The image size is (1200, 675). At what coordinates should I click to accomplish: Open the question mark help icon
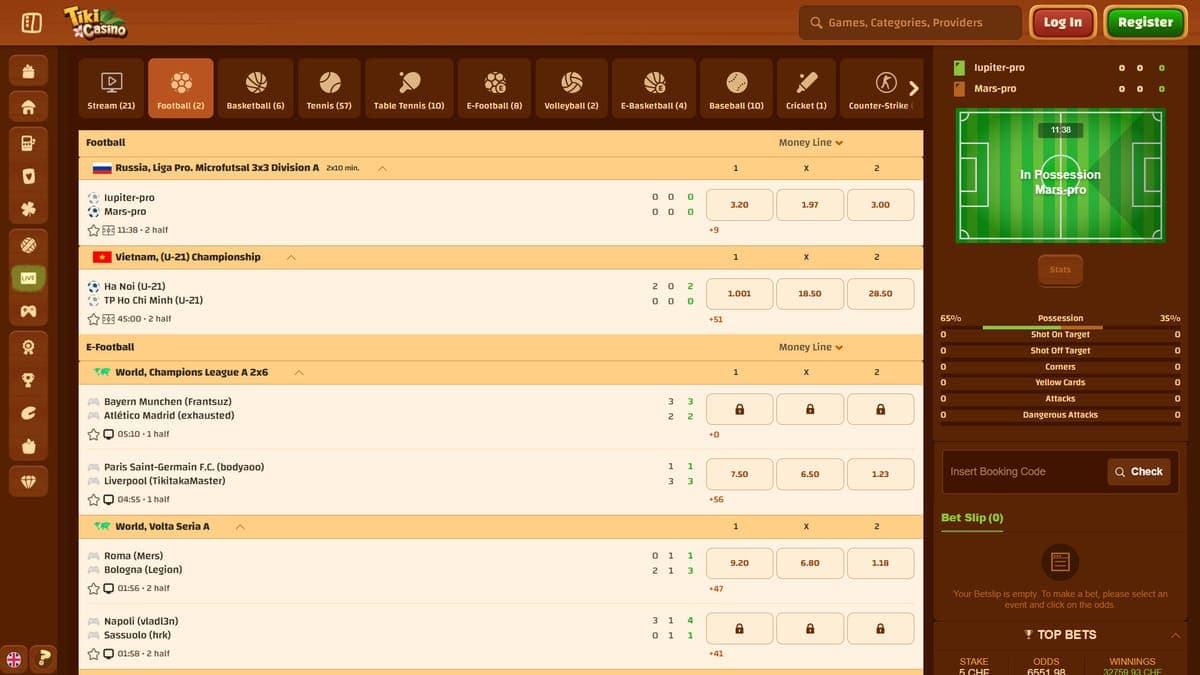[x=43, y=658]
